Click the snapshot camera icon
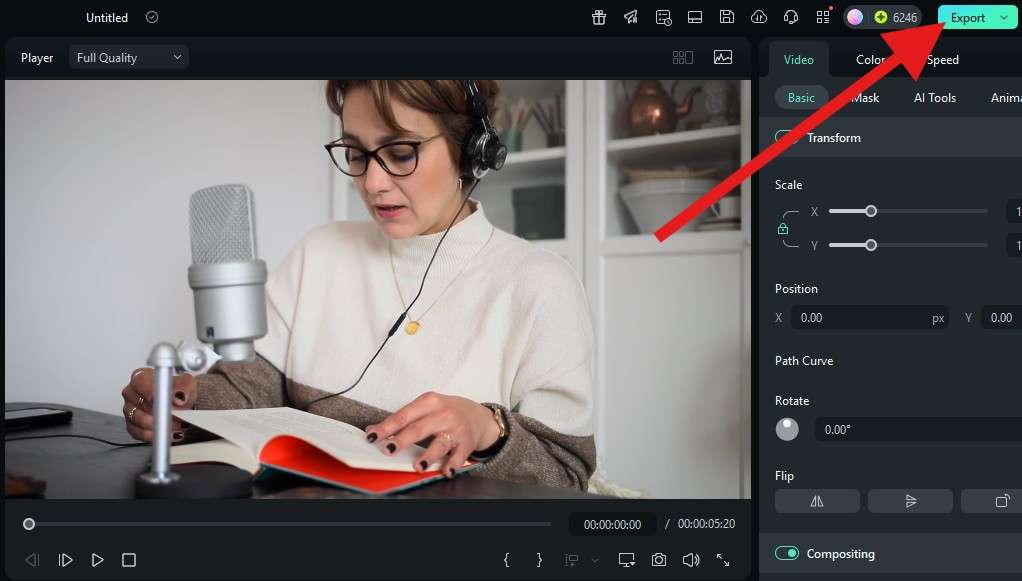The height and width of the screenshot is (581, 1022). [659, 560]
